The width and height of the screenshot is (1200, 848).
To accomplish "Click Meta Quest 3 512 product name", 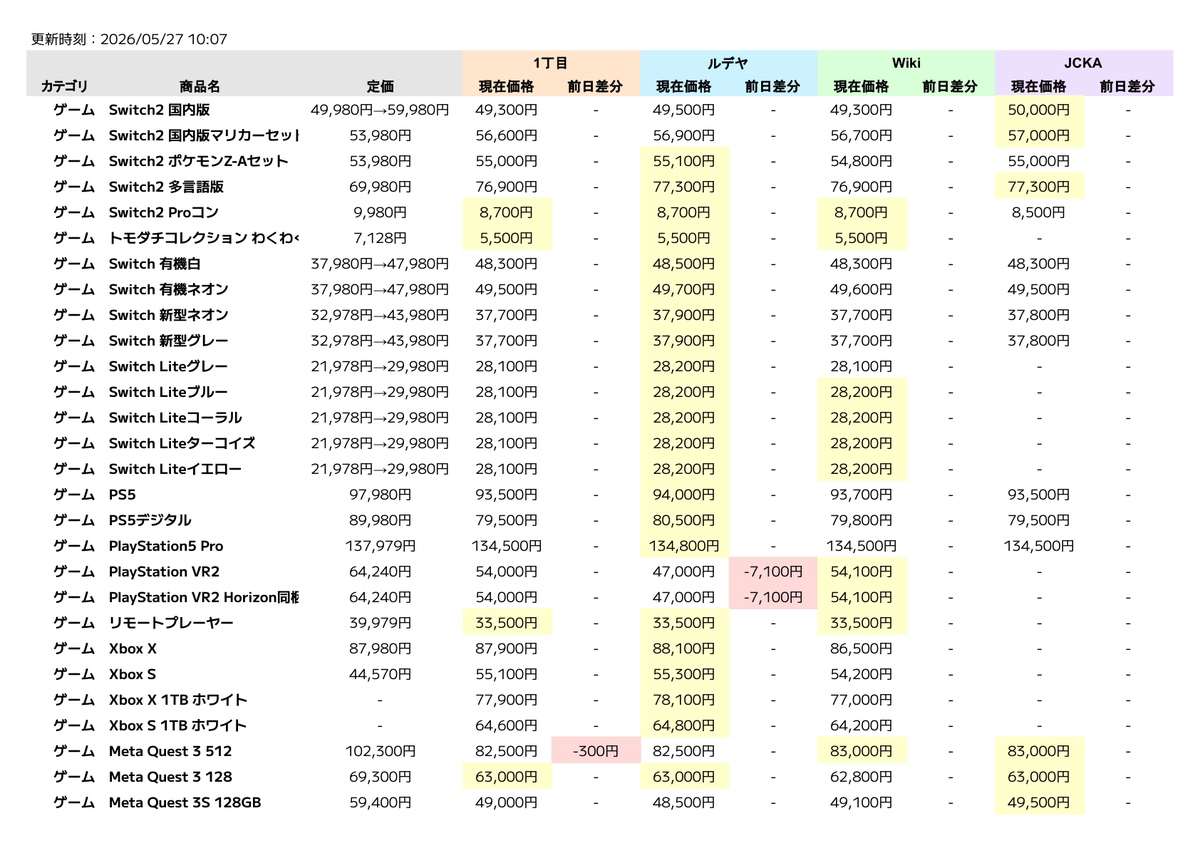I will click(x=170, y=751).
